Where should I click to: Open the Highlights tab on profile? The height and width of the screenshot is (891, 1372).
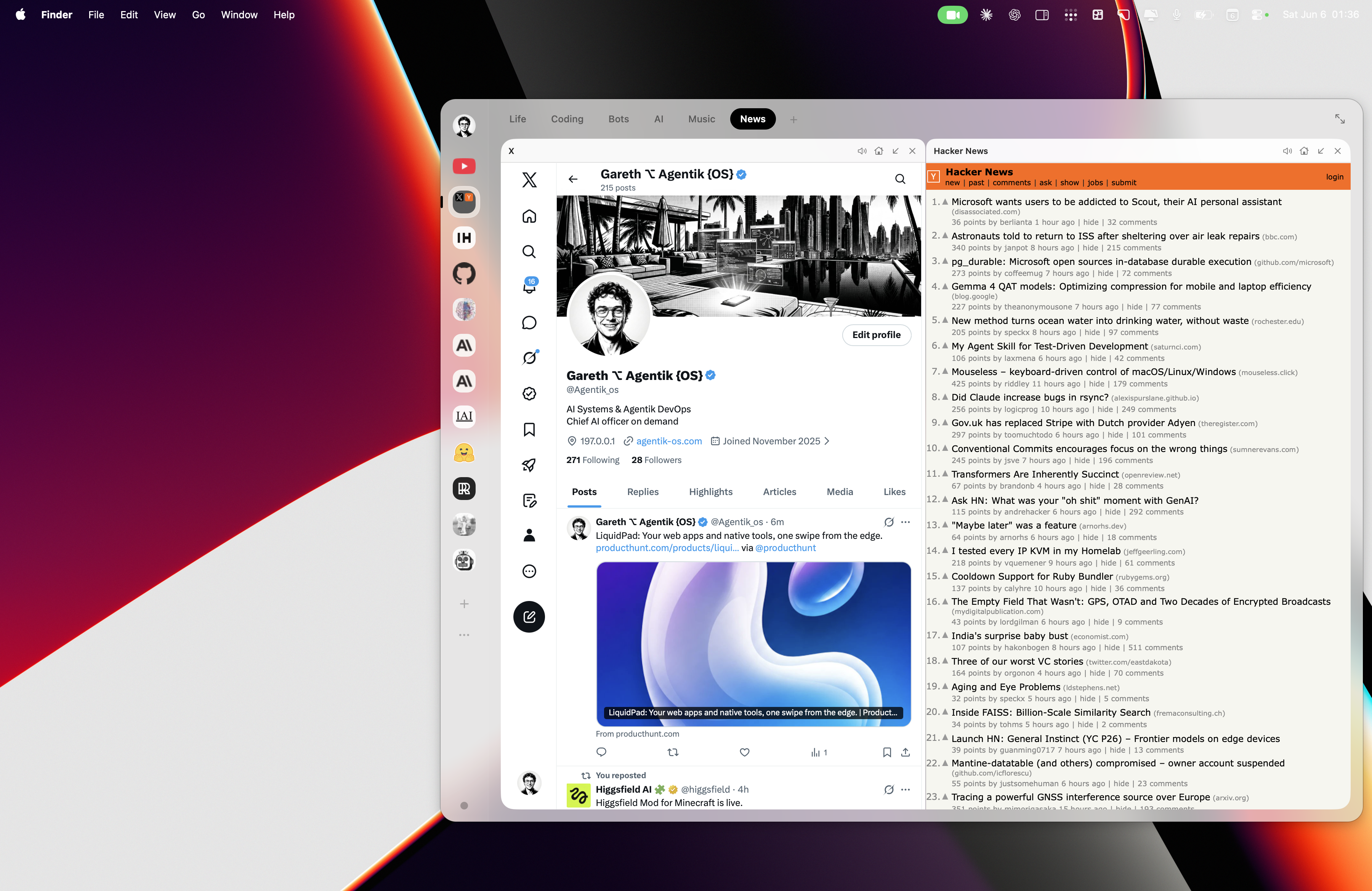click(x=711, y=492)
